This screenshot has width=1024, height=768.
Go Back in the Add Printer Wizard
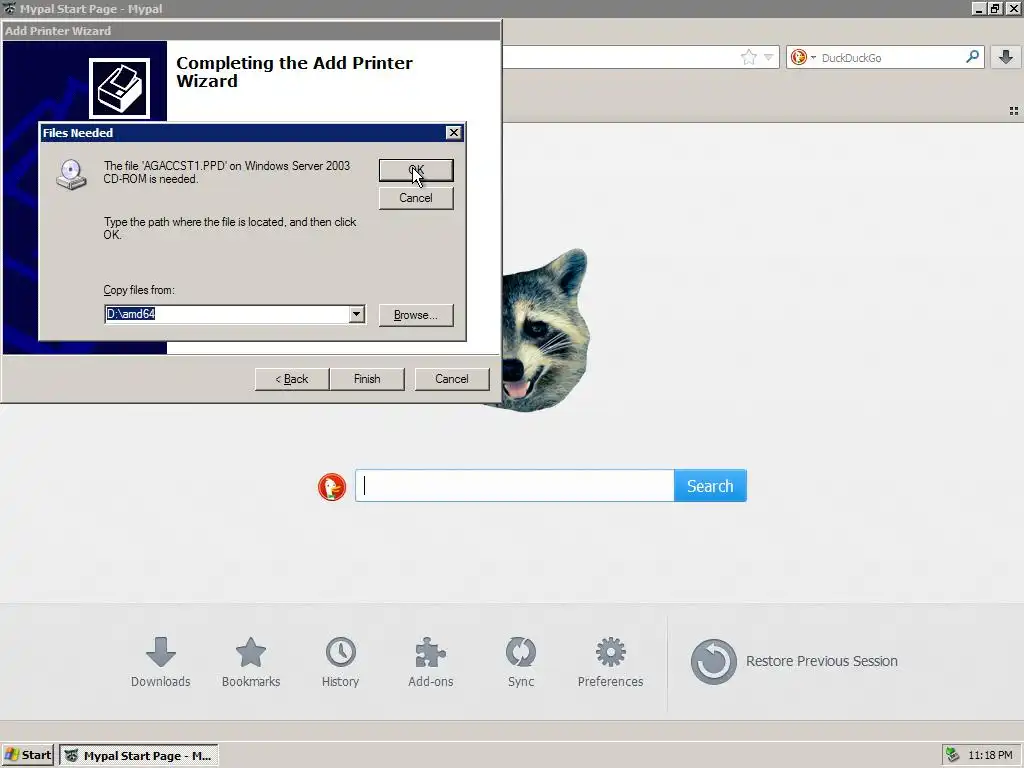tap(291, 379)
